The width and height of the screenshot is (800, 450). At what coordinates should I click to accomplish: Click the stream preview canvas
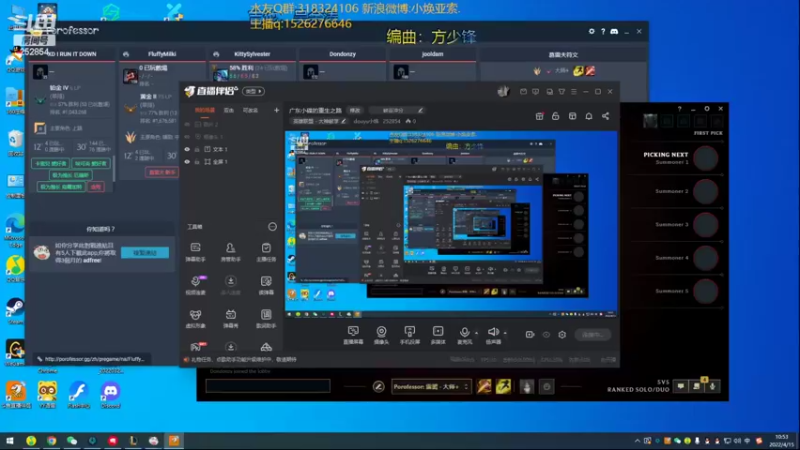point(451,224)
